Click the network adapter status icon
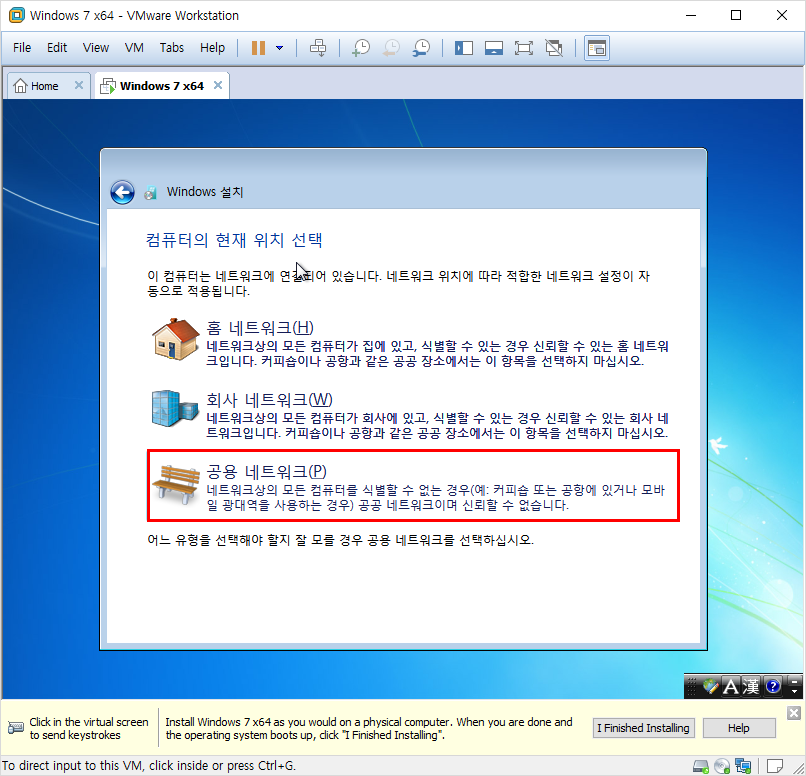Screen dimensions: 806x776 tap(743, 766)
